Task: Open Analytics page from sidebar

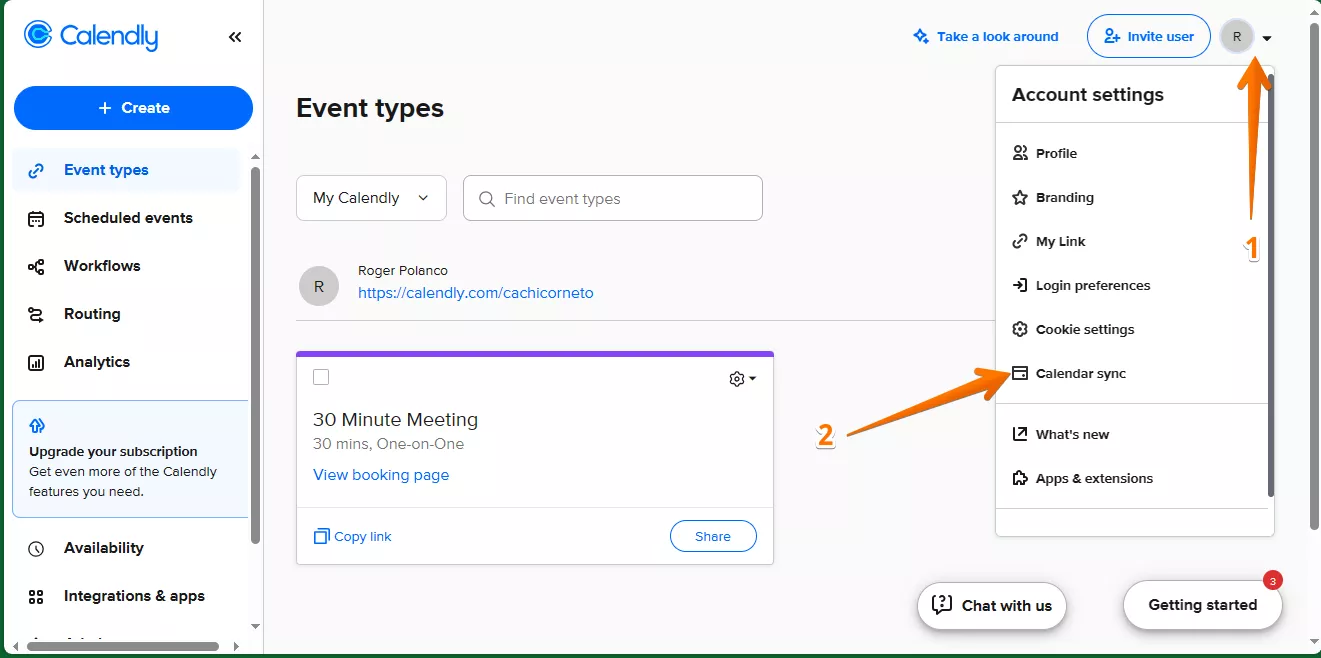Action: (96, 362)
